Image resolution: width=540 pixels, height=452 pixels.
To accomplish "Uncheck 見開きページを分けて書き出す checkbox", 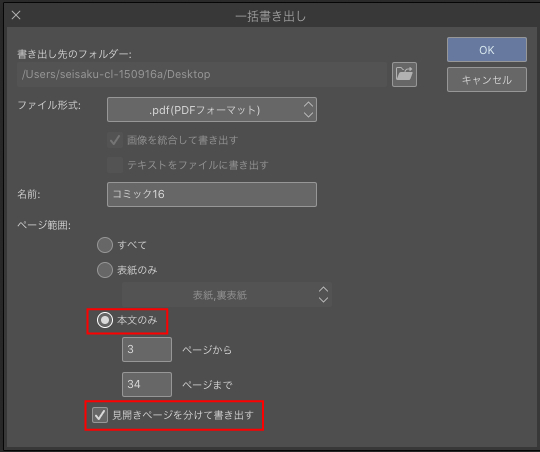I will (100, 415).
